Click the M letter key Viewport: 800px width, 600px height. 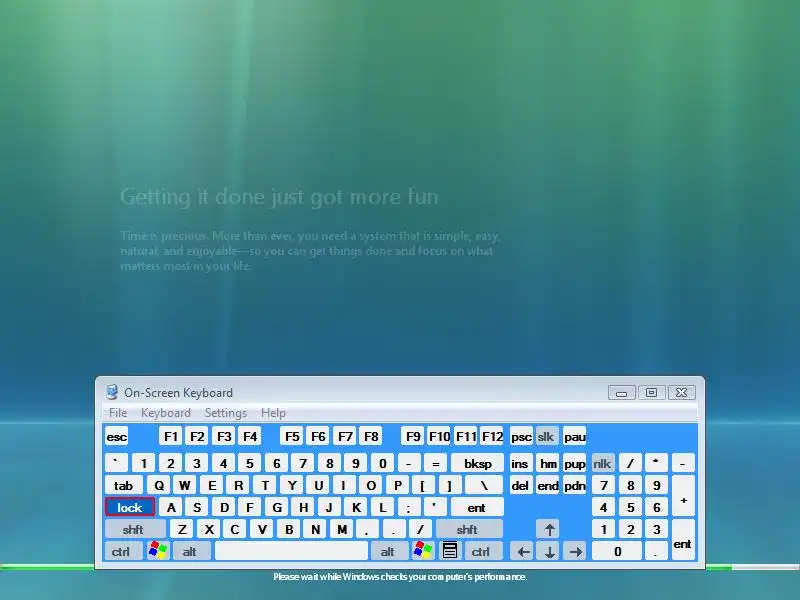[342, 529]
